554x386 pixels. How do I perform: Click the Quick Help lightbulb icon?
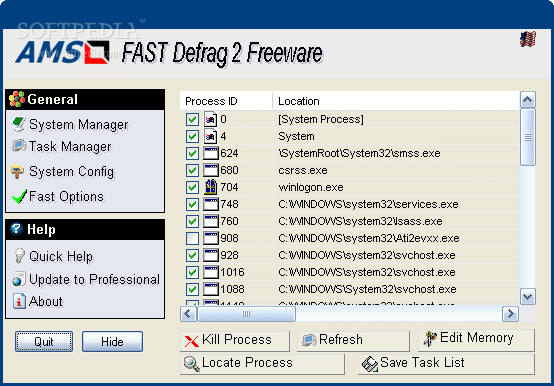[x=19, y=255]
